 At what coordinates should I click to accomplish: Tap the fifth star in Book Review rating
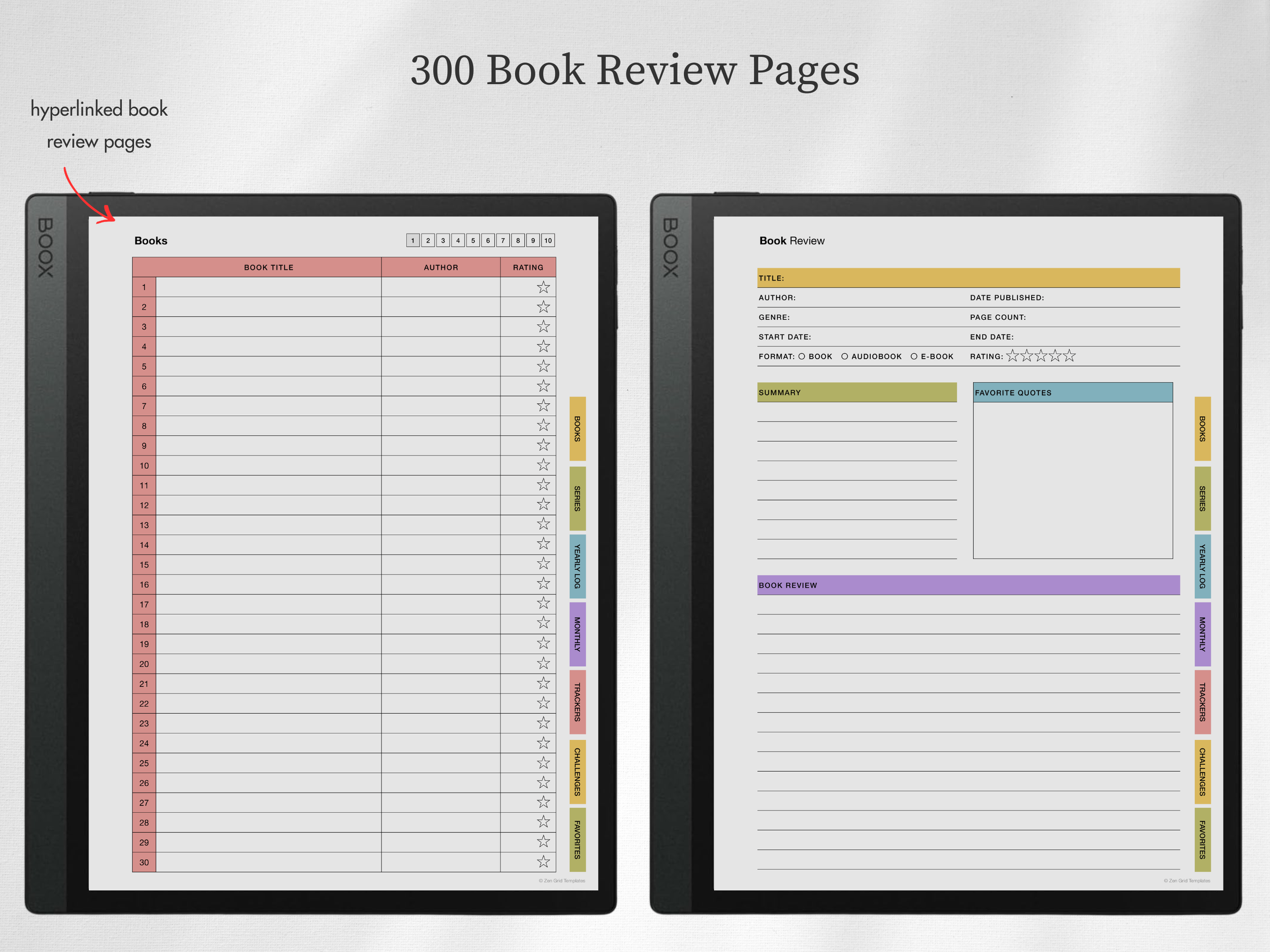(1069, 356)
